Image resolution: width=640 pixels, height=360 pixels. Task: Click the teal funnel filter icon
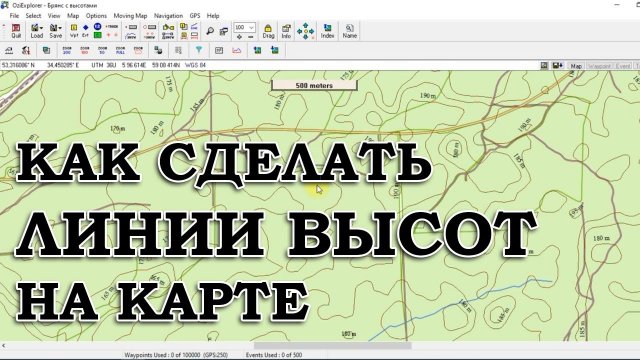(199, 50)
